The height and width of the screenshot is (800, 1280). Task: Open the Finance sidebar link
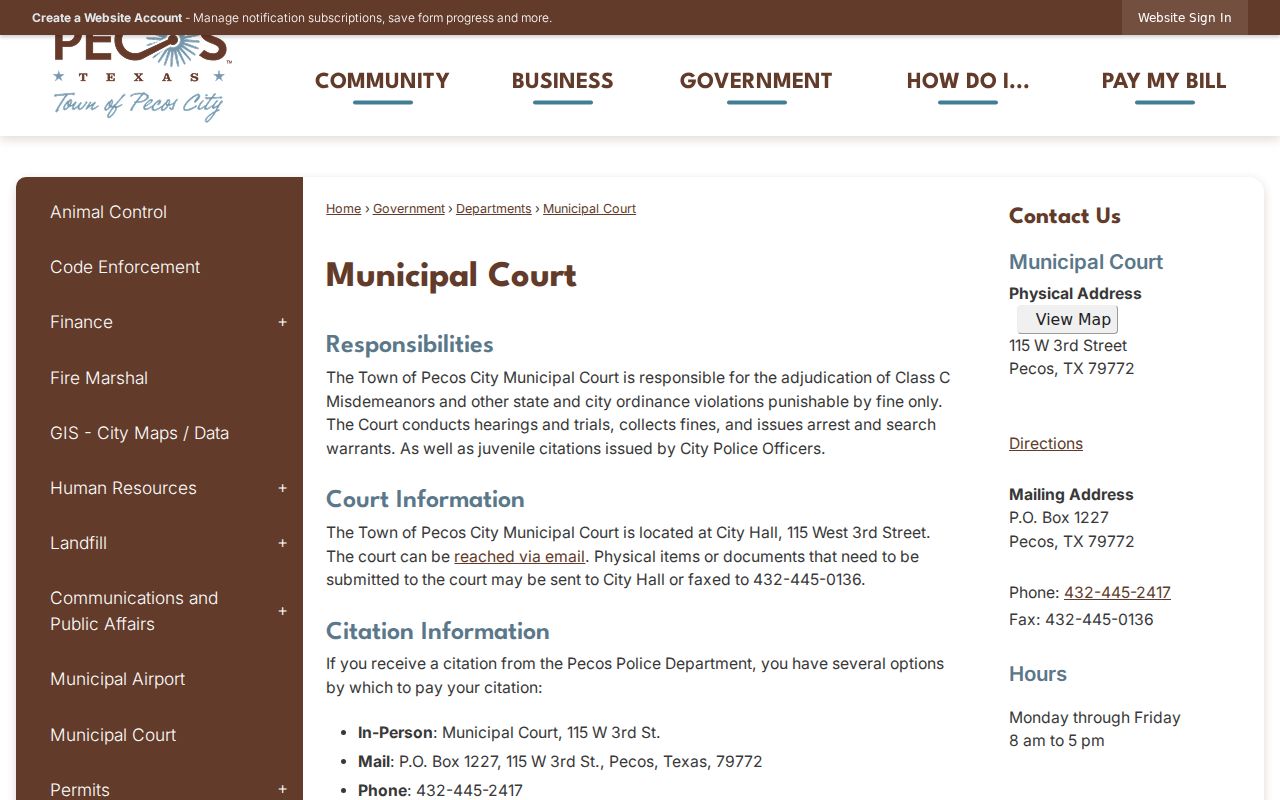[81, 322]
